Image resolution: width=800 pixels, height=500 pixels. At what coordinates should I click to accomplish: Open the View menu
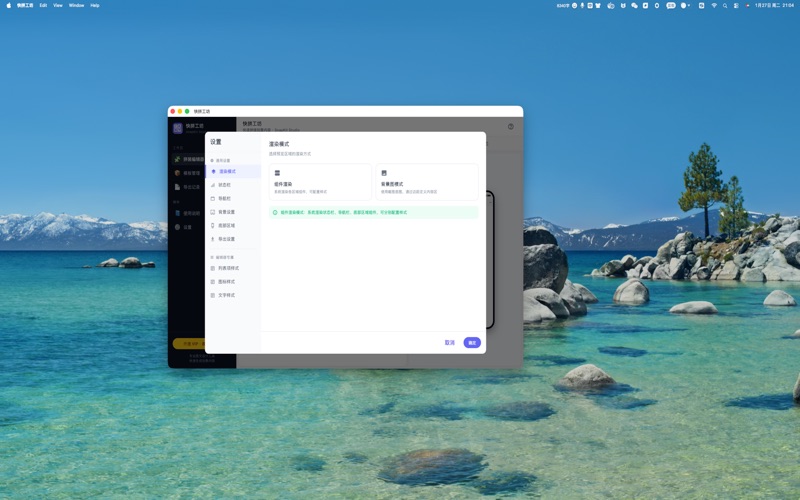58,5
